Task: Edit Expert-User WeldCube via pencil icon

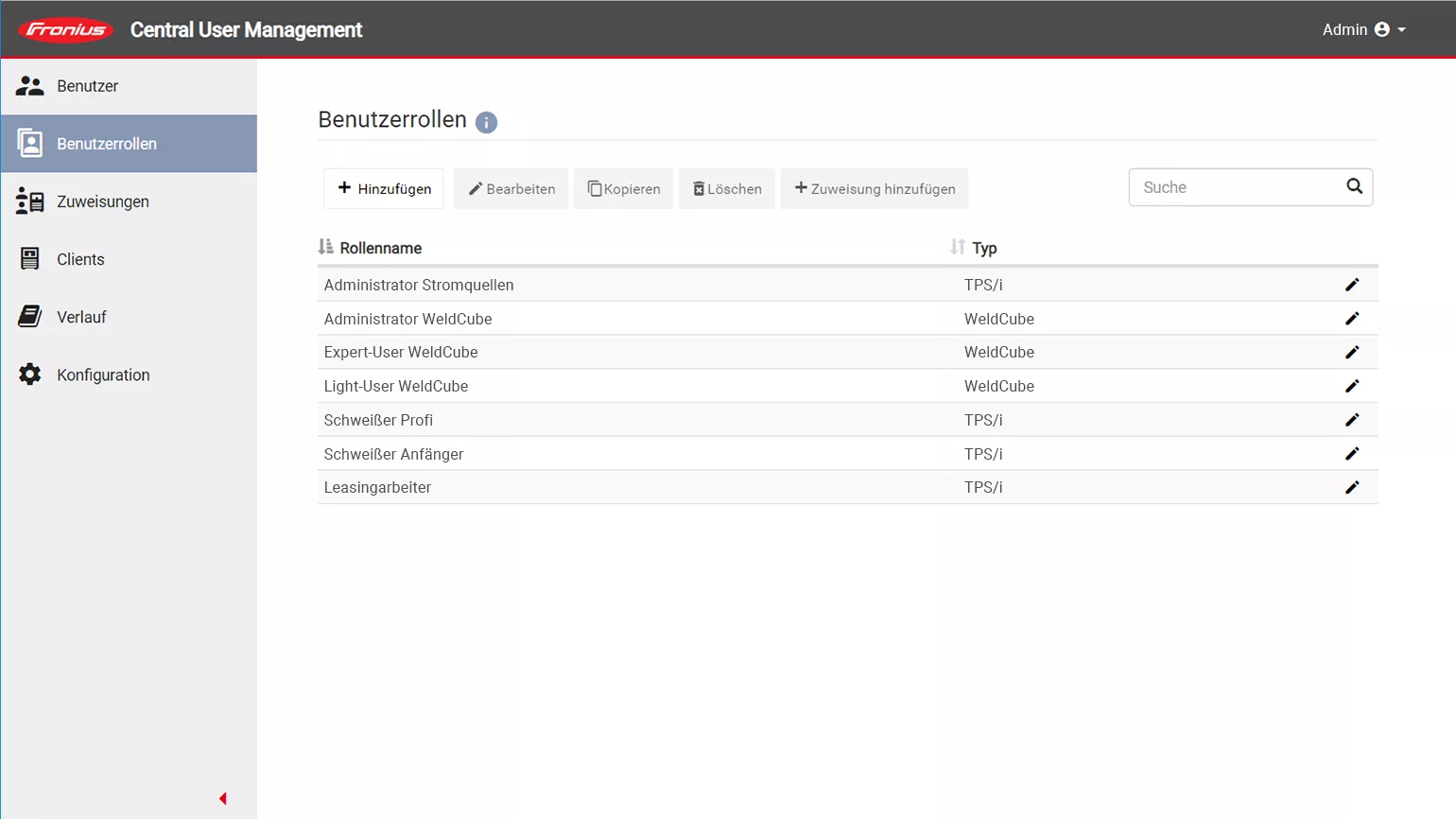Action: pyautogui.click(x=1352, y=352)
